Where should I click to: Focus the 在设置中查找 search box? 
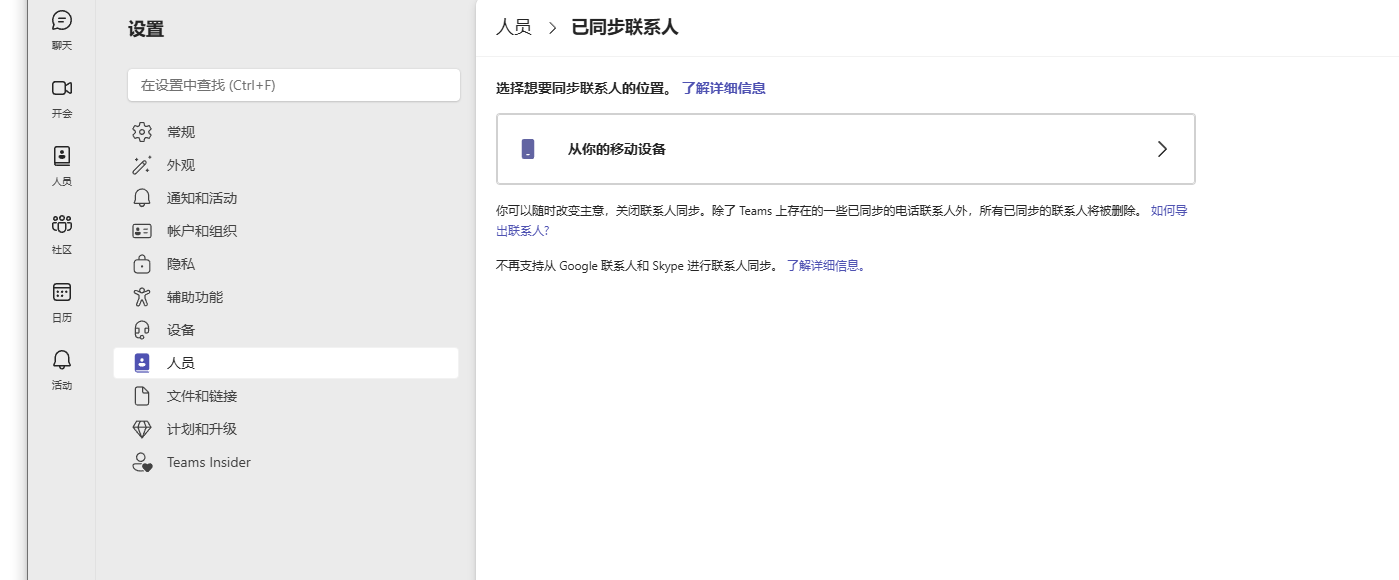coord(294,85)
